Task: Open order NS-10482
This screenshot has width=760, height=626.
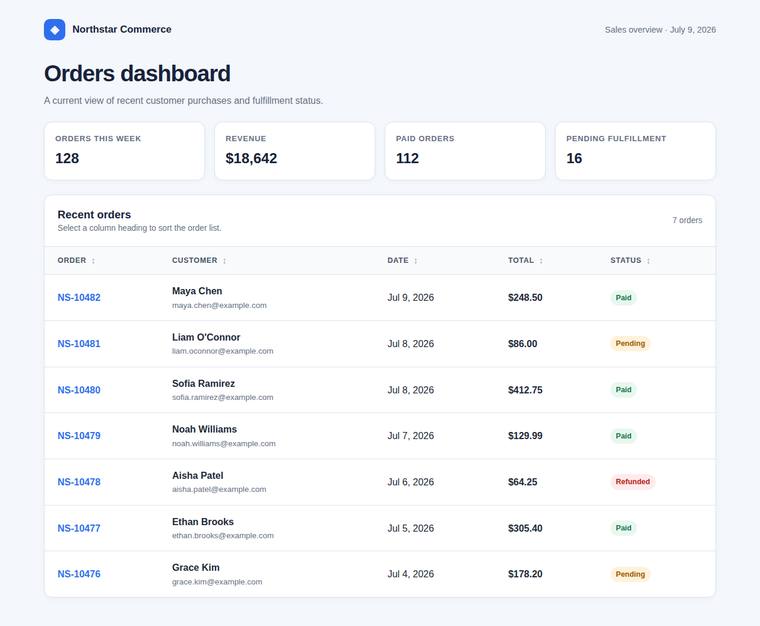Action: [79, 297]
